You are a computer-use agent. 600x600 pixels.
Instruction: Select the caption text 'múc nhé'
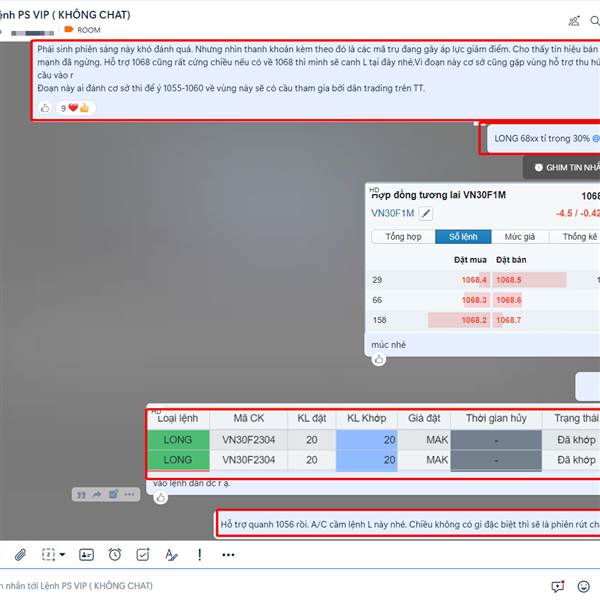pos(388,345)
